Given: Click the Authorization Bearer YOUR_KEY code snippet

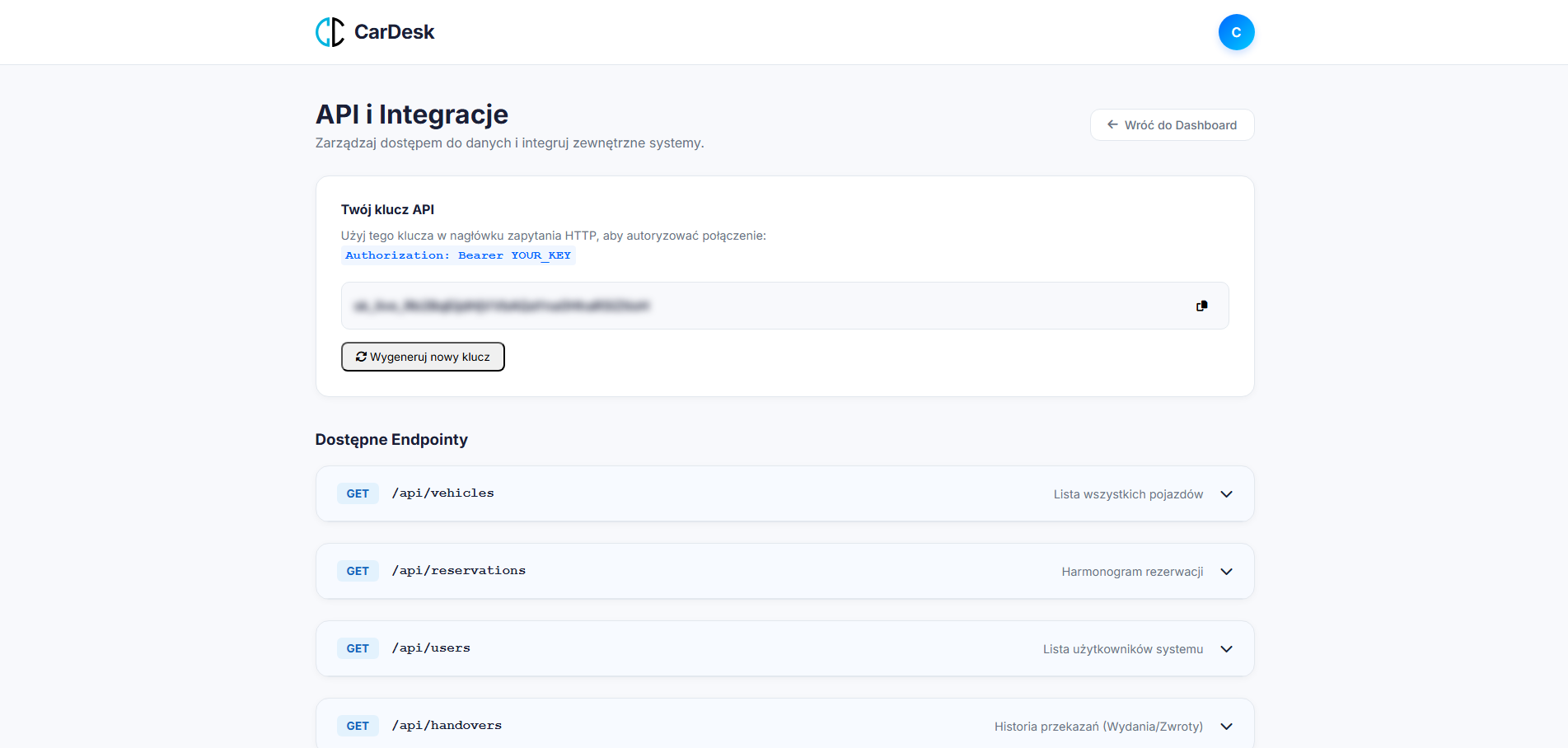Looking at the screenshot, I should [x=458, y=255].
